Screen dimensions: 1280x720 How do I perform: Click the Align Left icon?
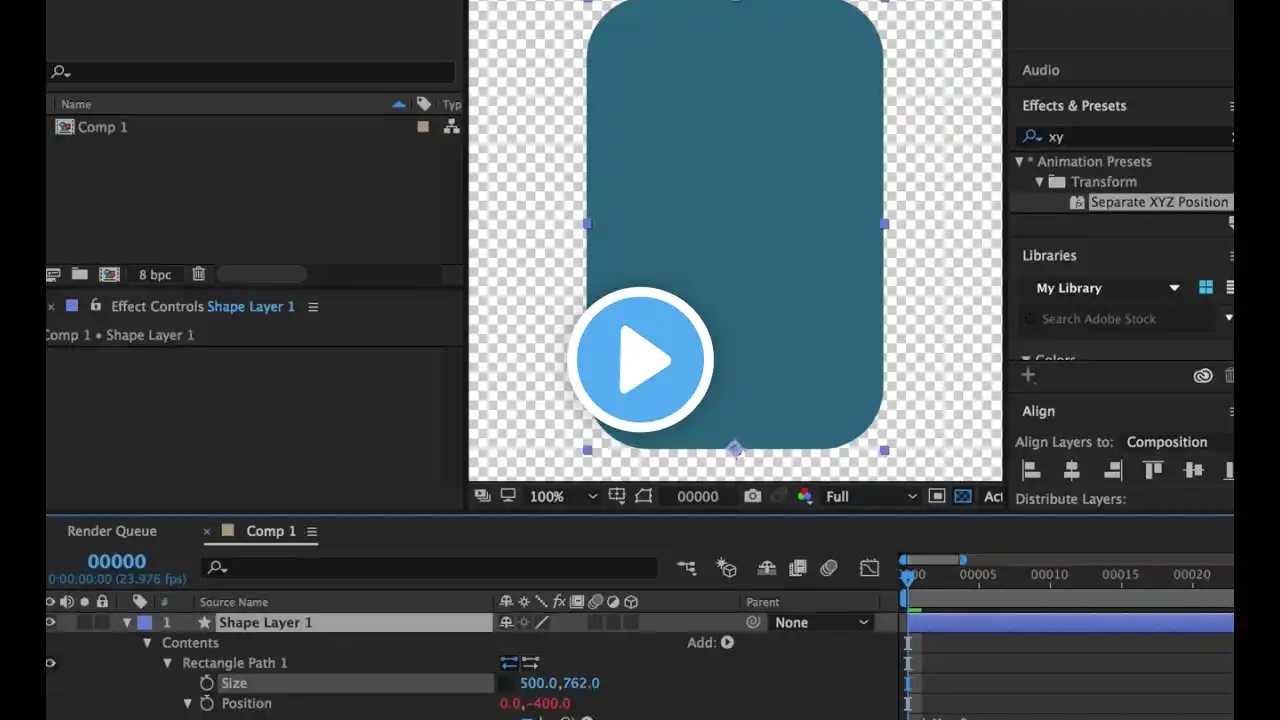click(1032, 471)
